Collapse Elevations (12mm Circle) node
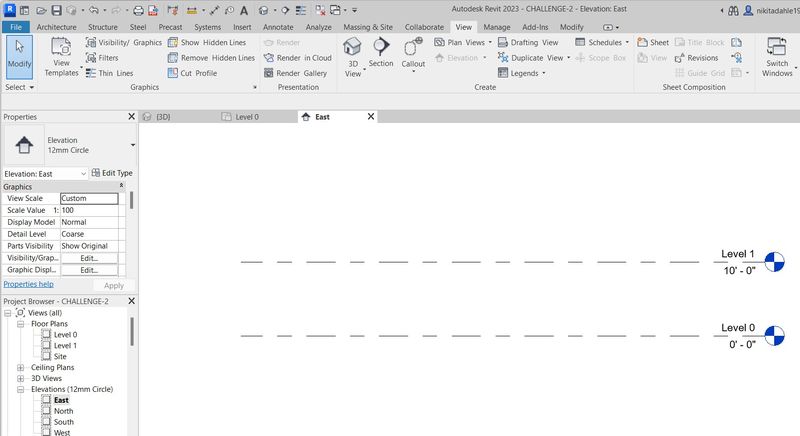800x436 pixels. point(20,389)
